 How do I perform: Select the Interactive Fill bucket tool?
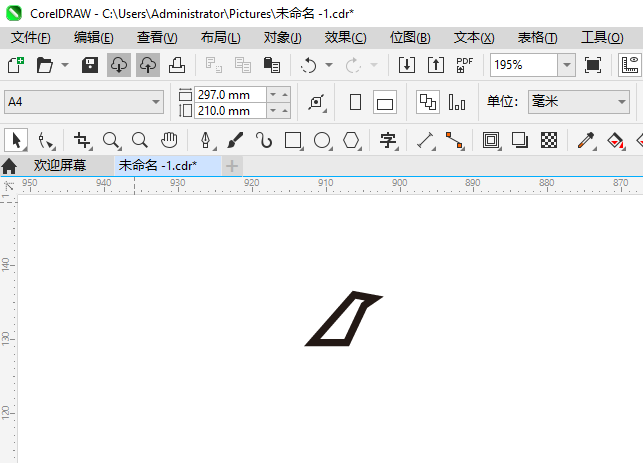(x=615, y=140)
